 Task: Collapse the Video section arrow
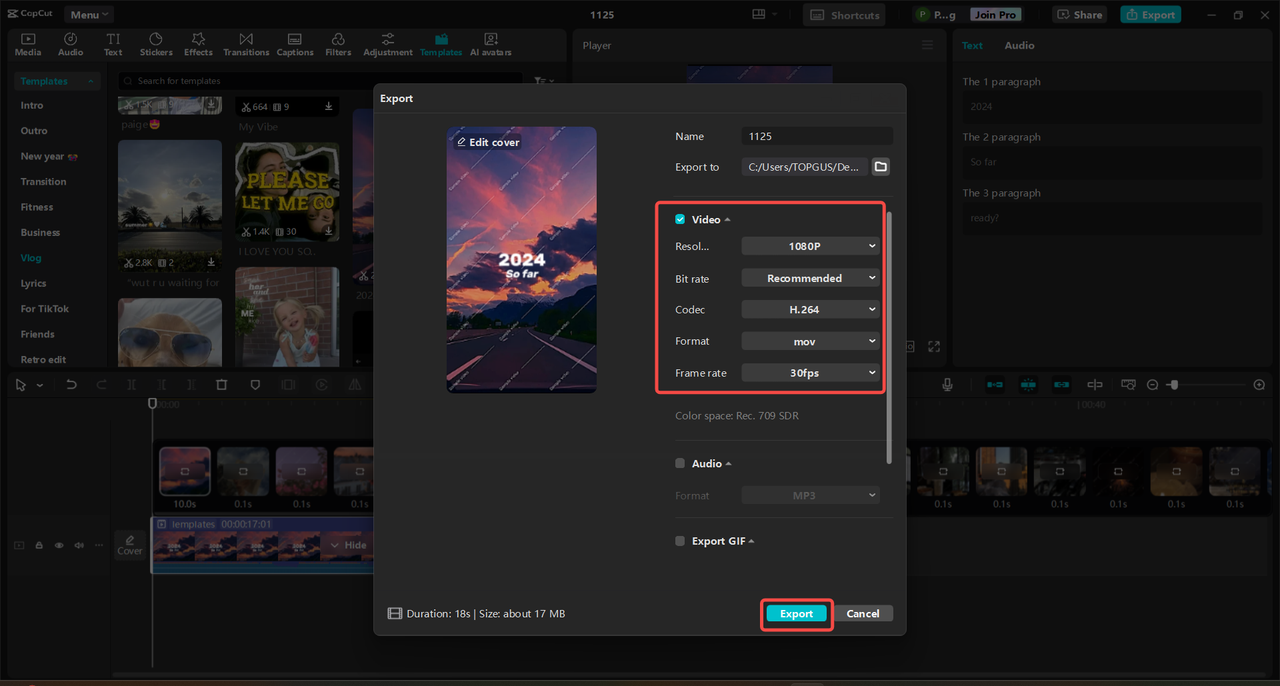727,219
